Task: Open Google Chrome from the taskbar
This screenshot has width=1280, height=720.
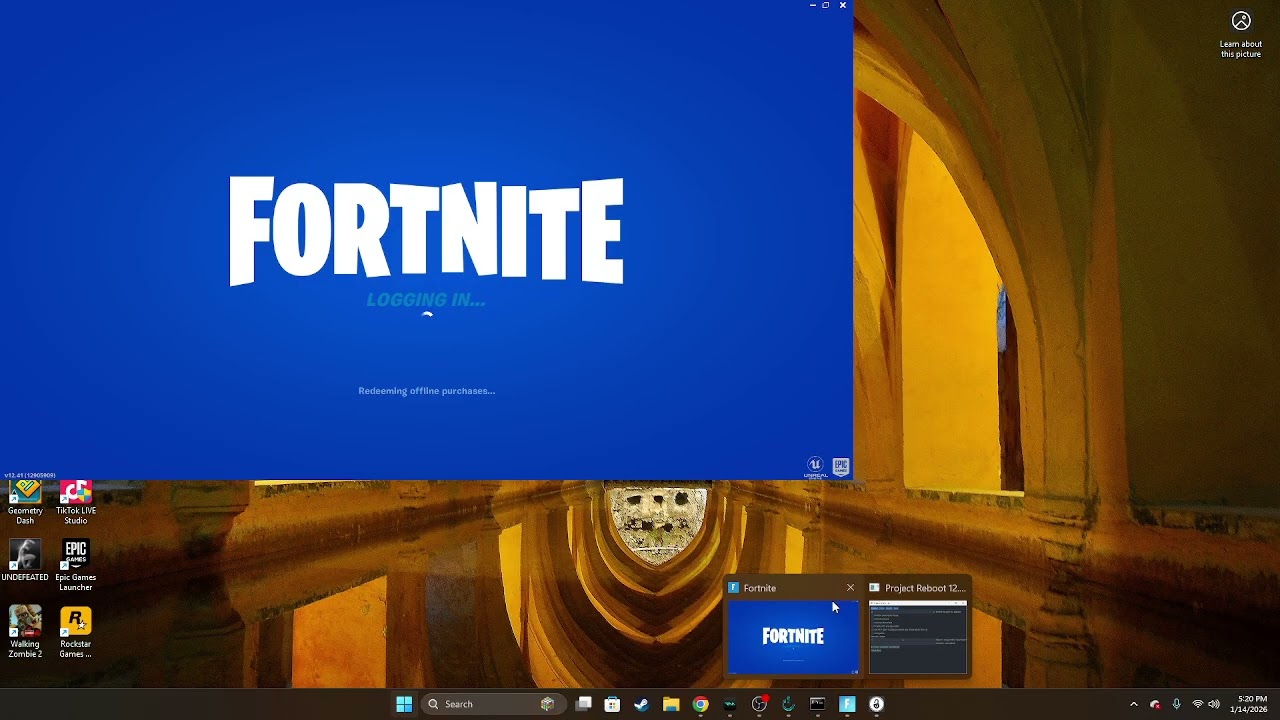Action: (700, 704)
